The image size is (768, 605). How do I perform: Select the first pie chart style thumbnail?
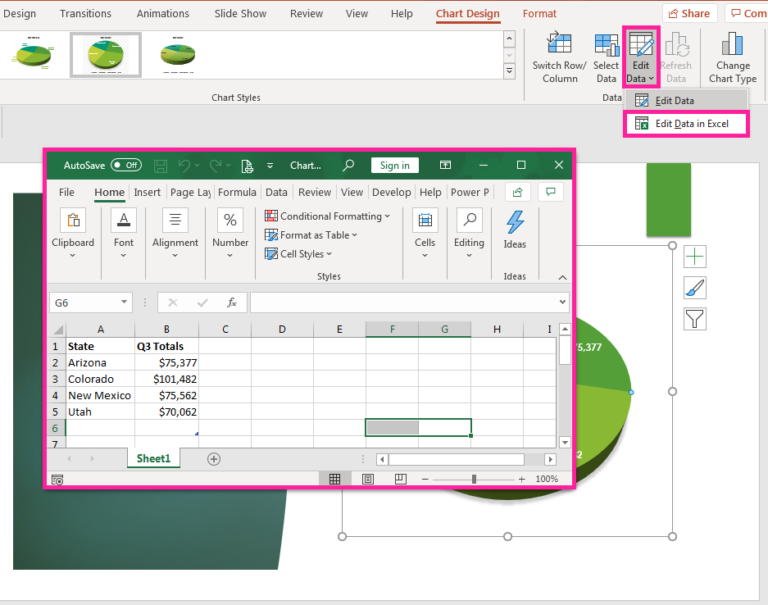[x=33, y=55]
